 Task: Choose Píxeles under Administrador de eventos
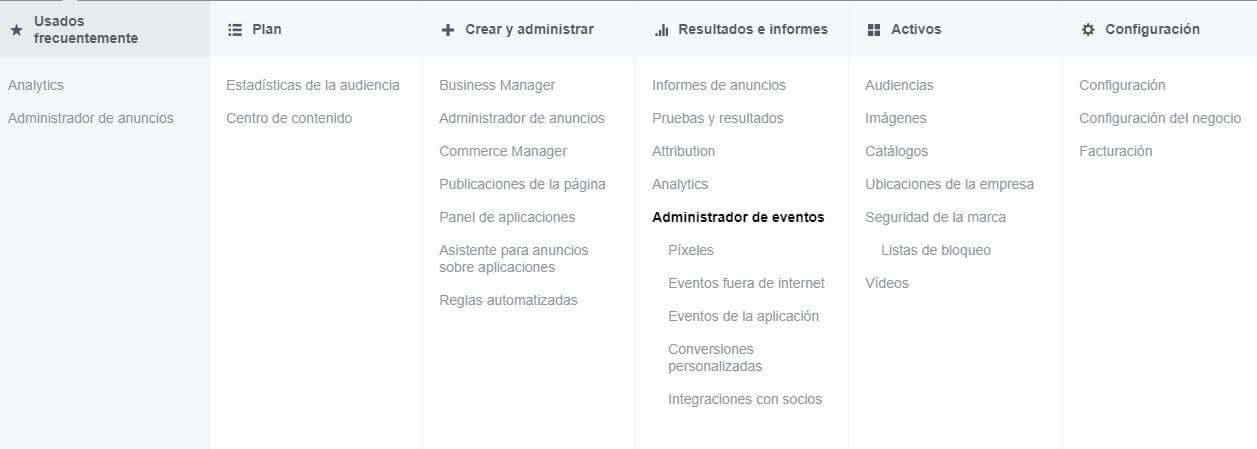[x=691, y=250]
